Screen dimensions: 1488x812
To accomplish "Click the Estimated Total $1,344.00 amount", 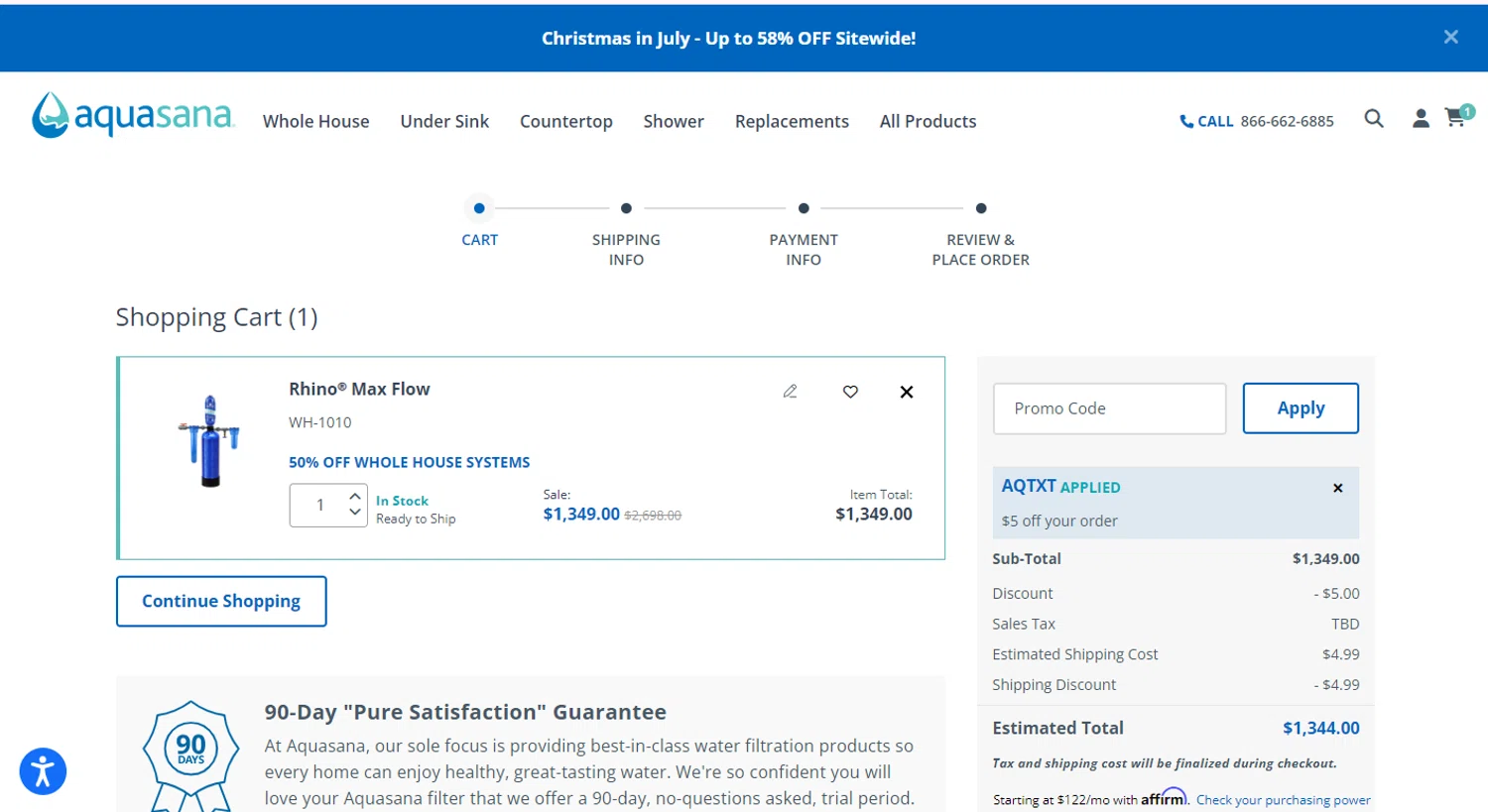I will [1320, 728].
